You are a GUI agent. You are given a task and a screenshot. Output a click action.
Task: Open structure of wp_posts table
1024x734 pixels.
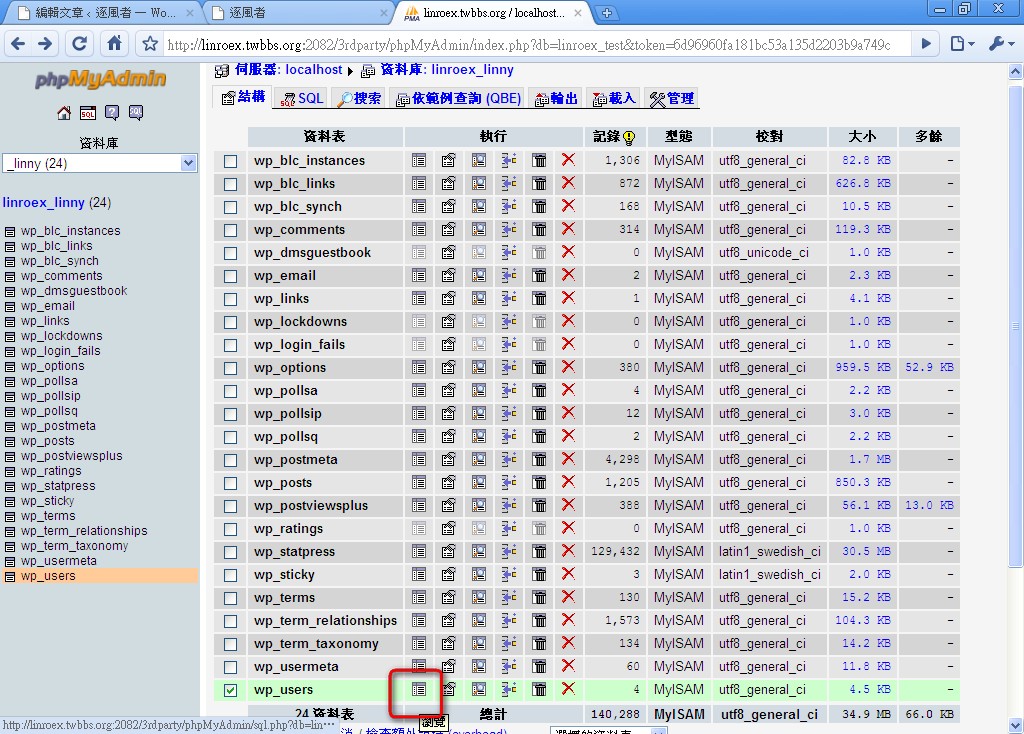click(x=448, y=483)
